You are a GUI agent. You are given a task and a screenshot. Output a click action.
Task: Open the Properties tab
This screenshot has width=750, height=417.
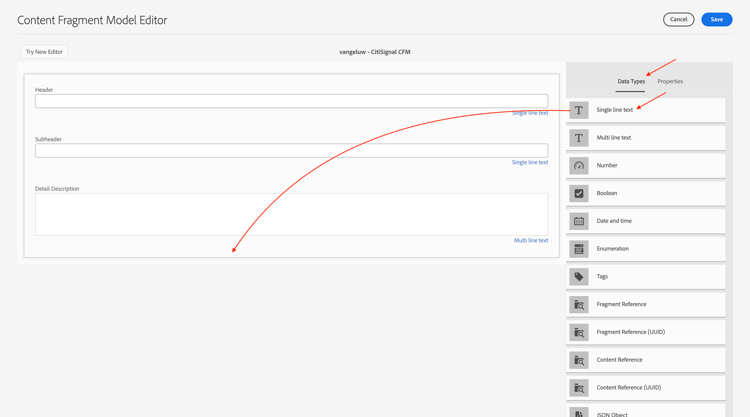tap(670, 81)
